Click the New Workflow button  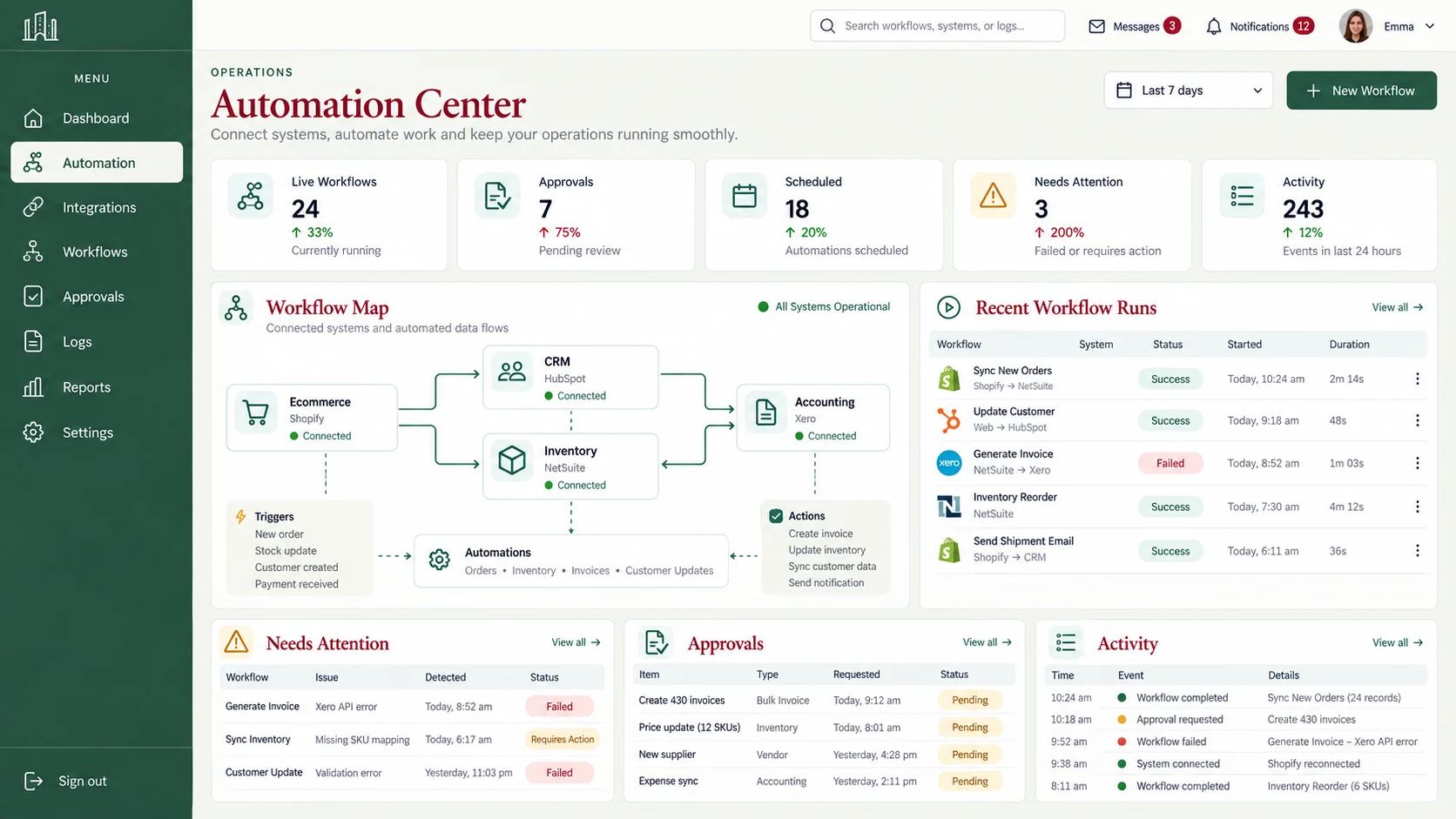pos(1361,91)
